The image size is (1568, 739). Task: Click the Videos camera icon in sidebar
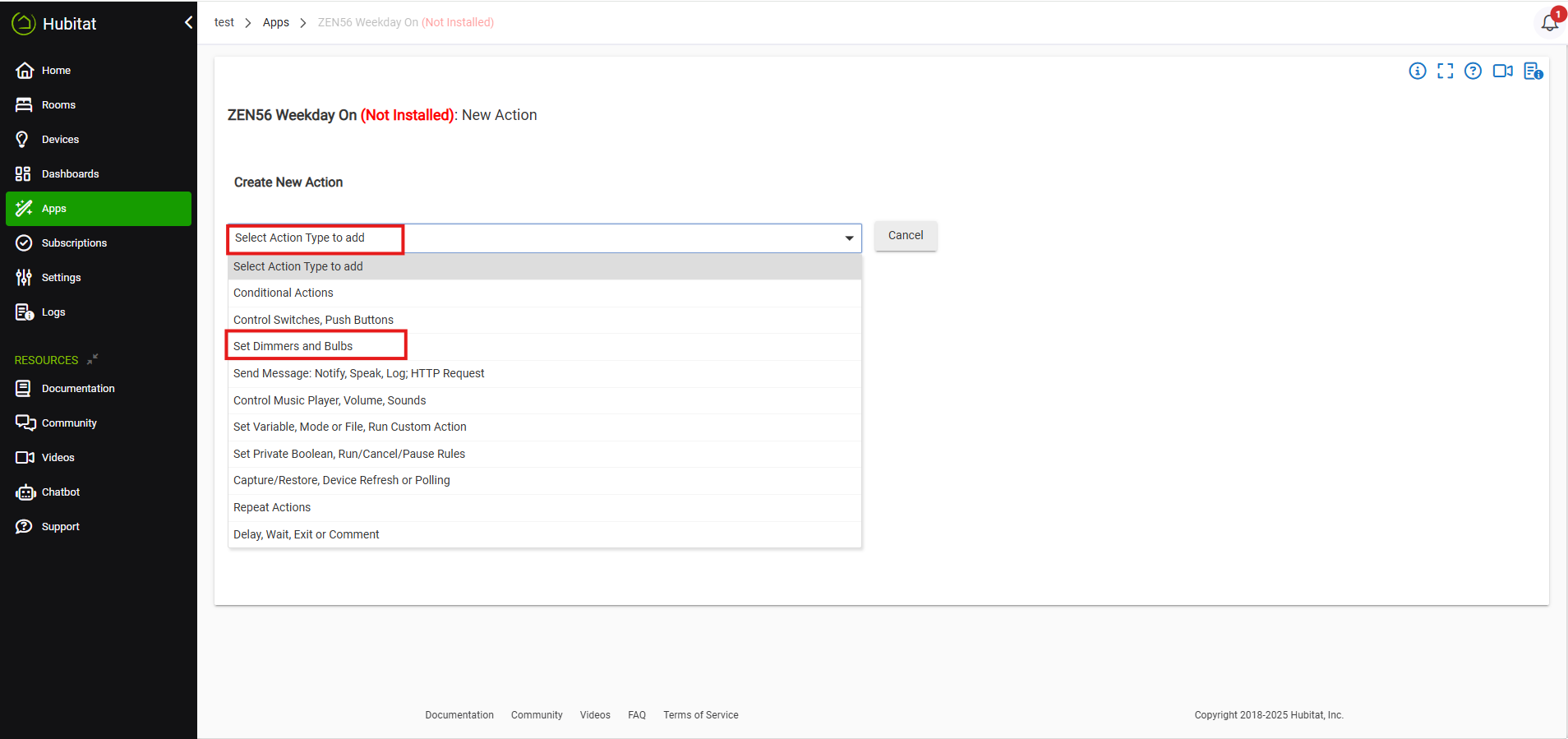(25, 458)
